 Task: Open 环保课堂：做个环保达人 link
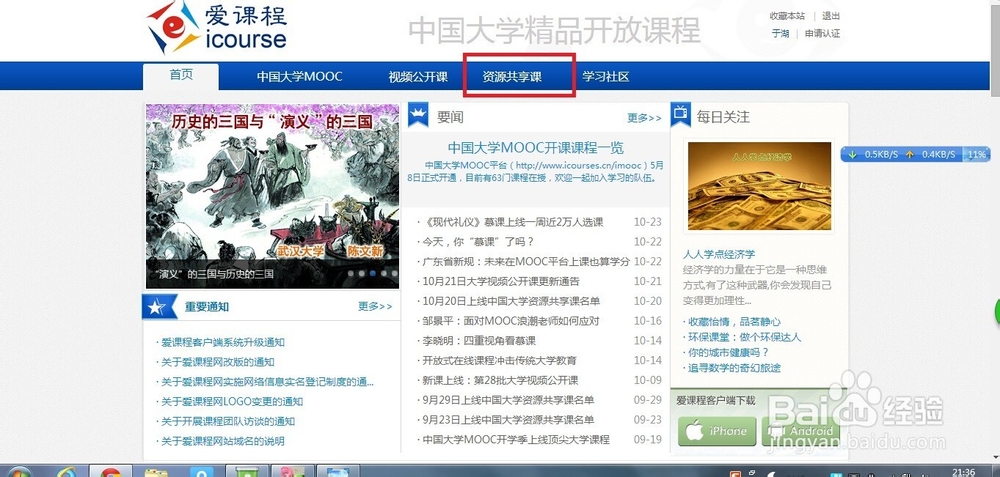[x=744, y=337]
